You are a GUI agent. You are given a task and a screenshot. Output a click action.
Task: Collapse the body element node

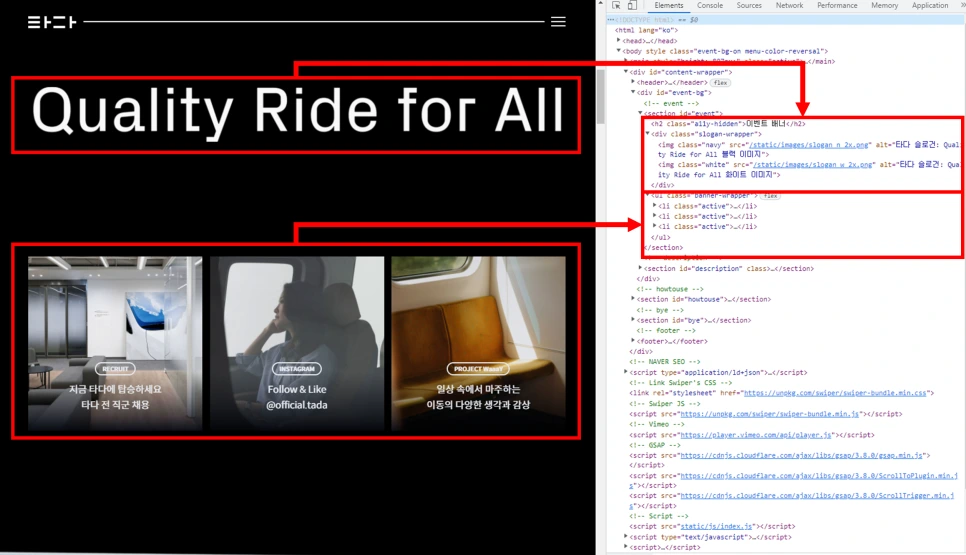pos(619,51)
